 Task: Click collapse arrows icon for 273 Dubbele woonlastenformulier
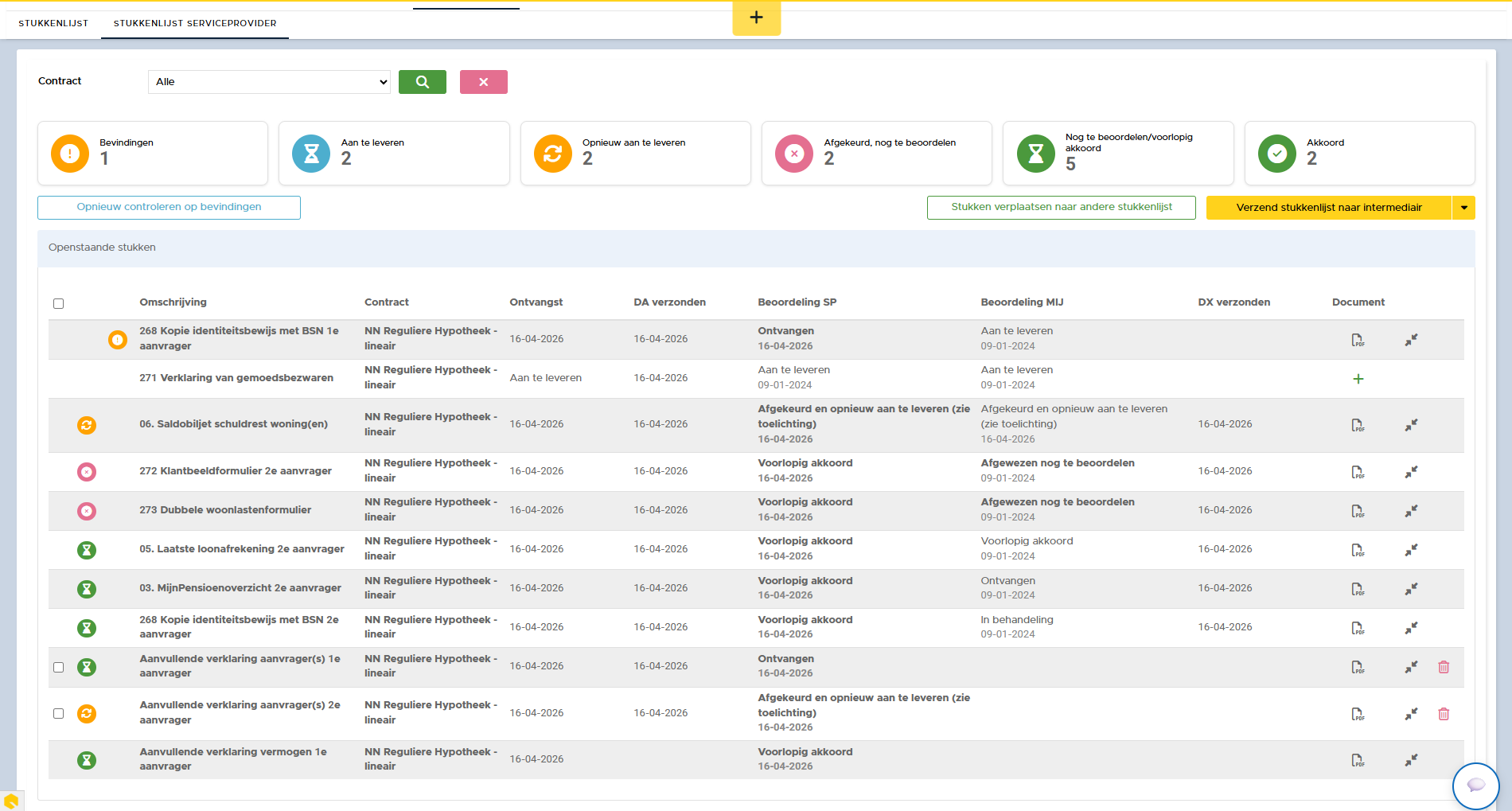pos(1411,511)
